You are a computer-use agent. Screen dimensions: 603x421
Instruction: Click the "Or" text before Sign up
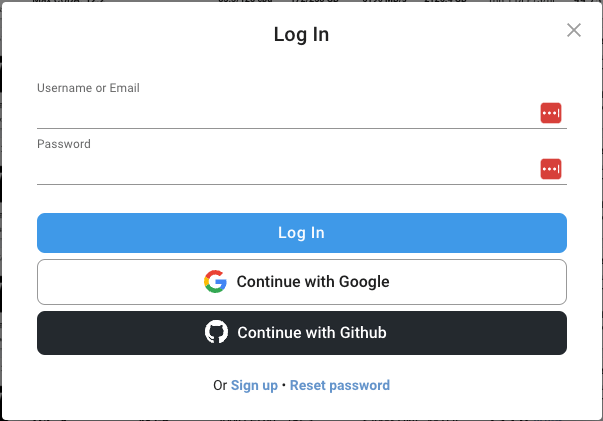(x=220, y=385)
